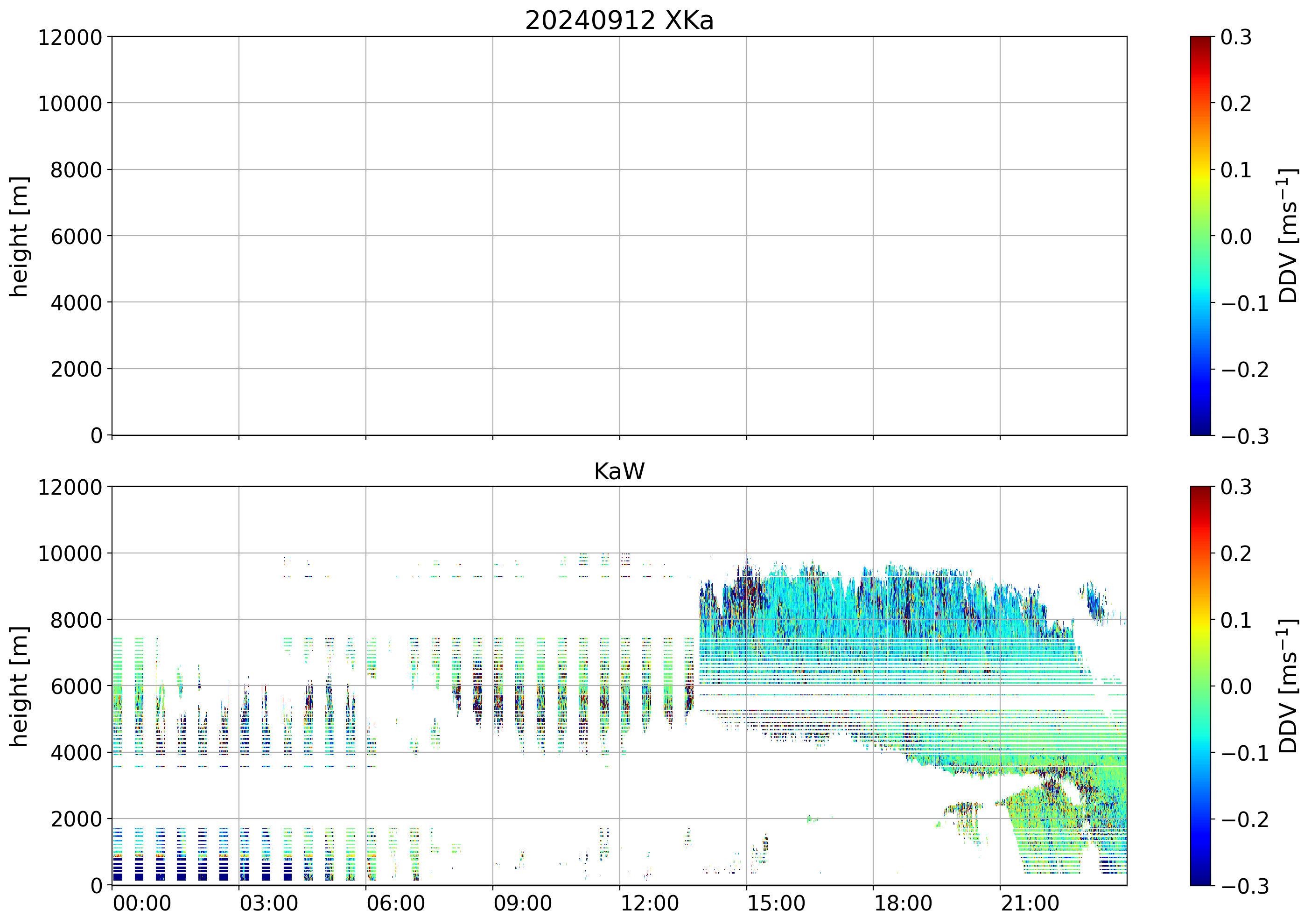Click the 06:00 time axis label

[x=396, y=904]
